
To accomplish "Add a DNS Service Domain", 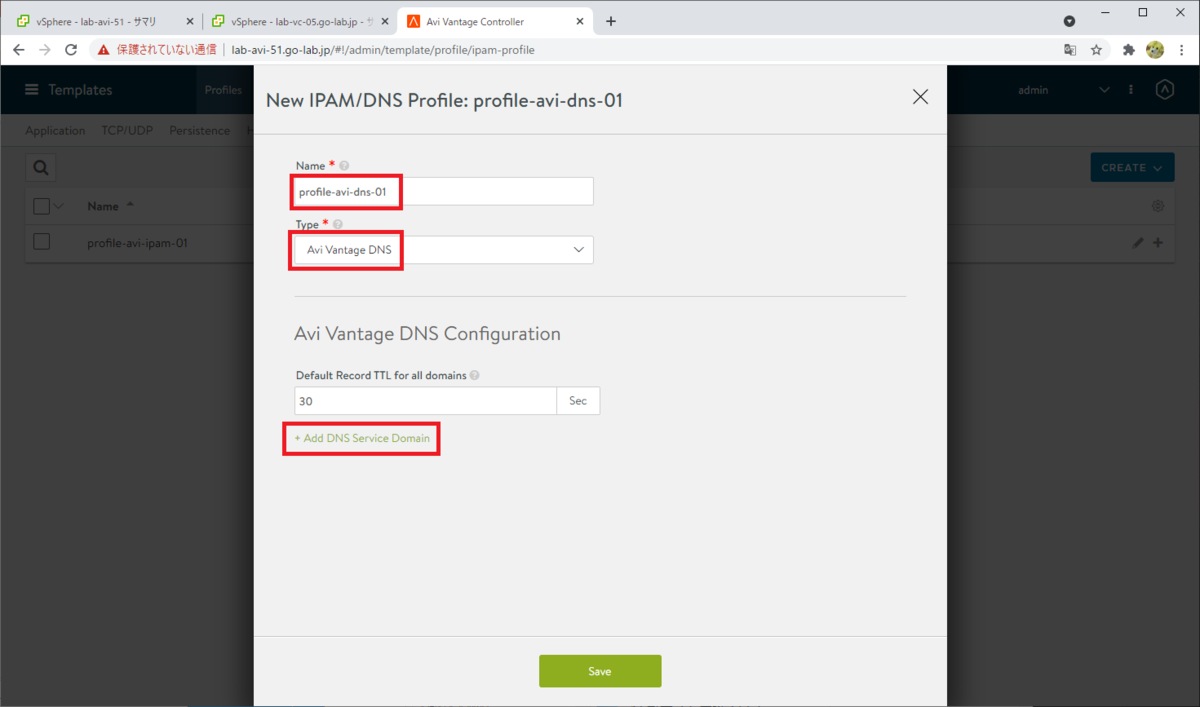I will pyautogui.click(x=362, y=438).
